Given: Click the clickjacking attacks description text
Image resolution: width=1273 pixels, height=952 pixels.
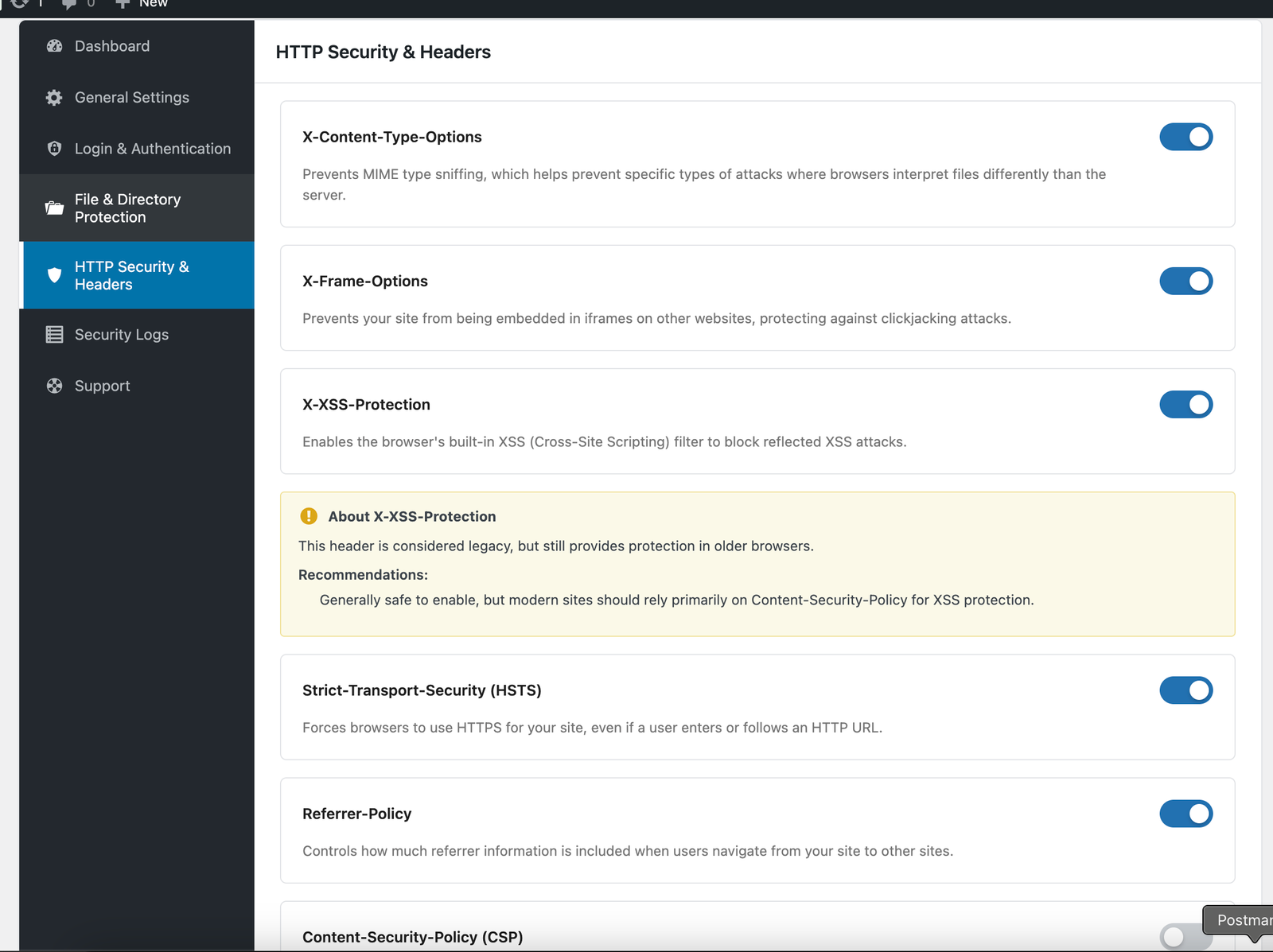Looking at the screenshot, I should point(656,318).
